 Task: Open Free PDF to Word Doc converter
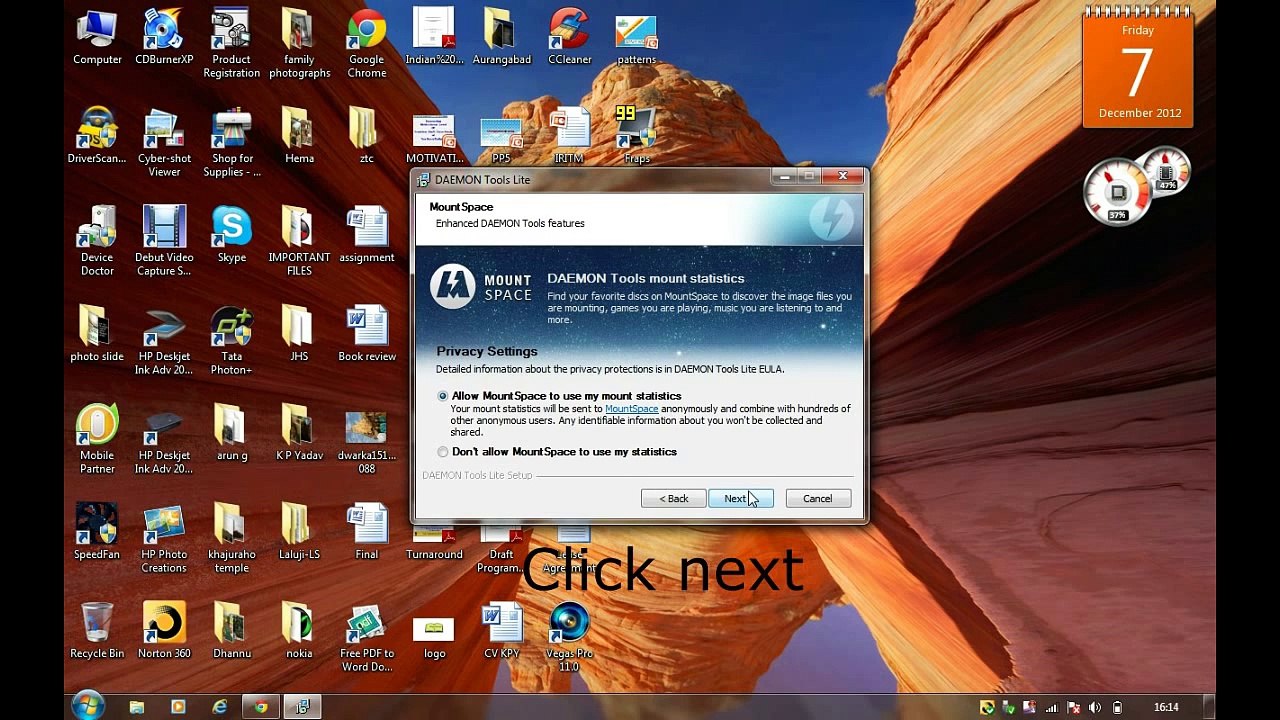click(367, 637)
